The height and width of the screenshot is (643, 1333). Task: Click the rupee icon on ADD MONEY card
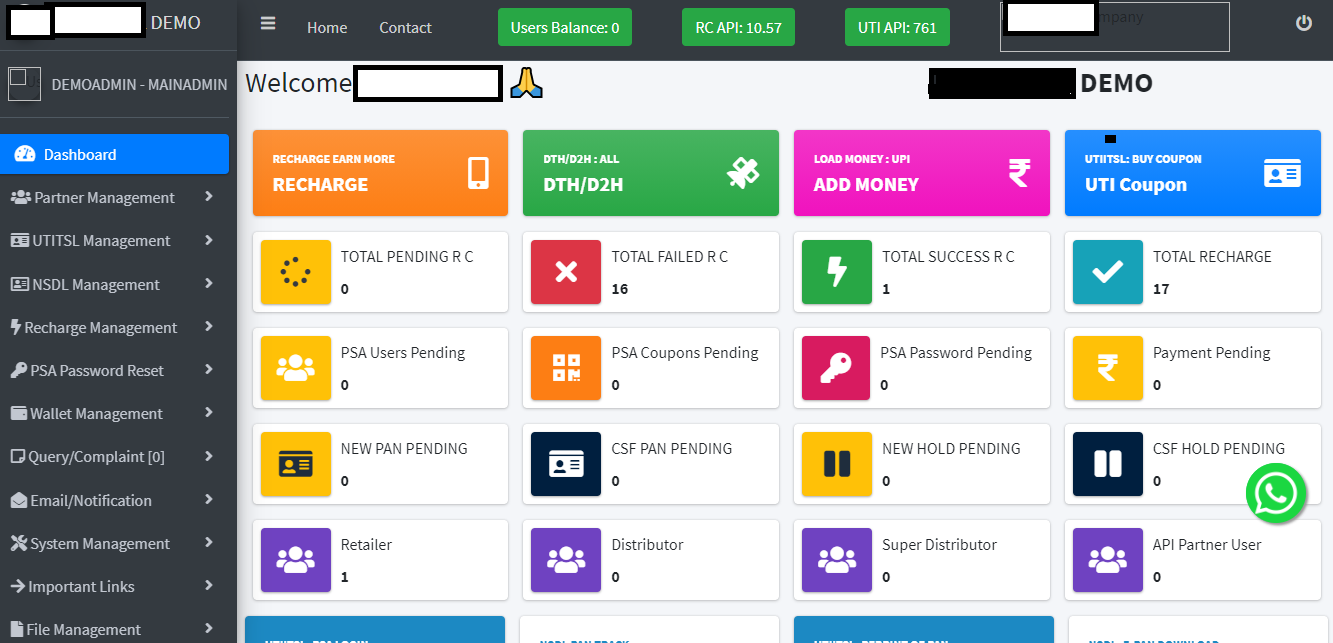[1018, 172]
